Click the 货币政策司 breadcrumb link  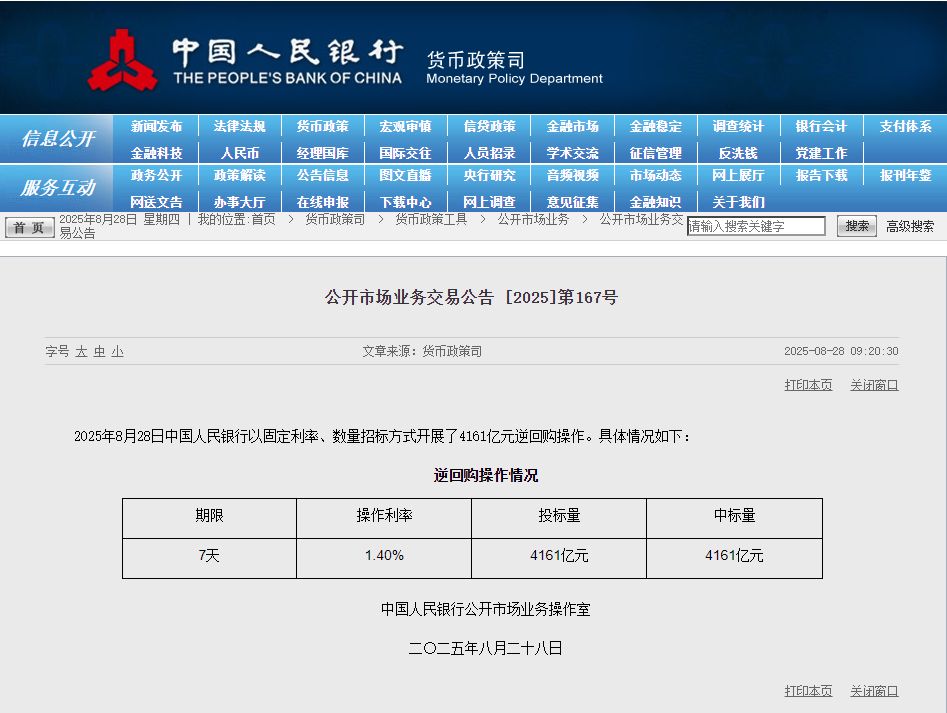pos(335,219)
